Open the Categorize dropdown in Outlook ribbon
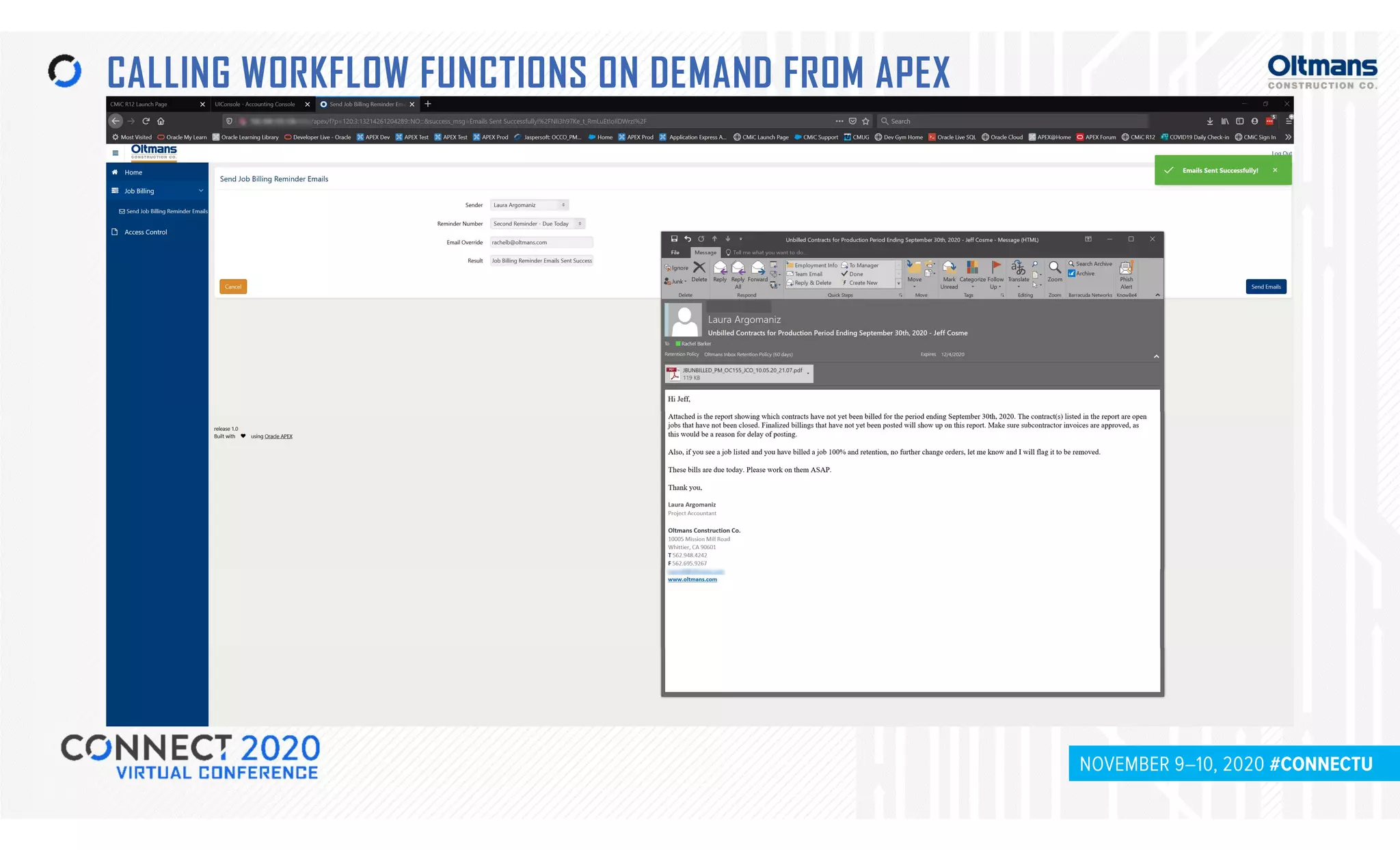Image resolution: width=1400 pixels, height=850 pixels. pos(973,275)
